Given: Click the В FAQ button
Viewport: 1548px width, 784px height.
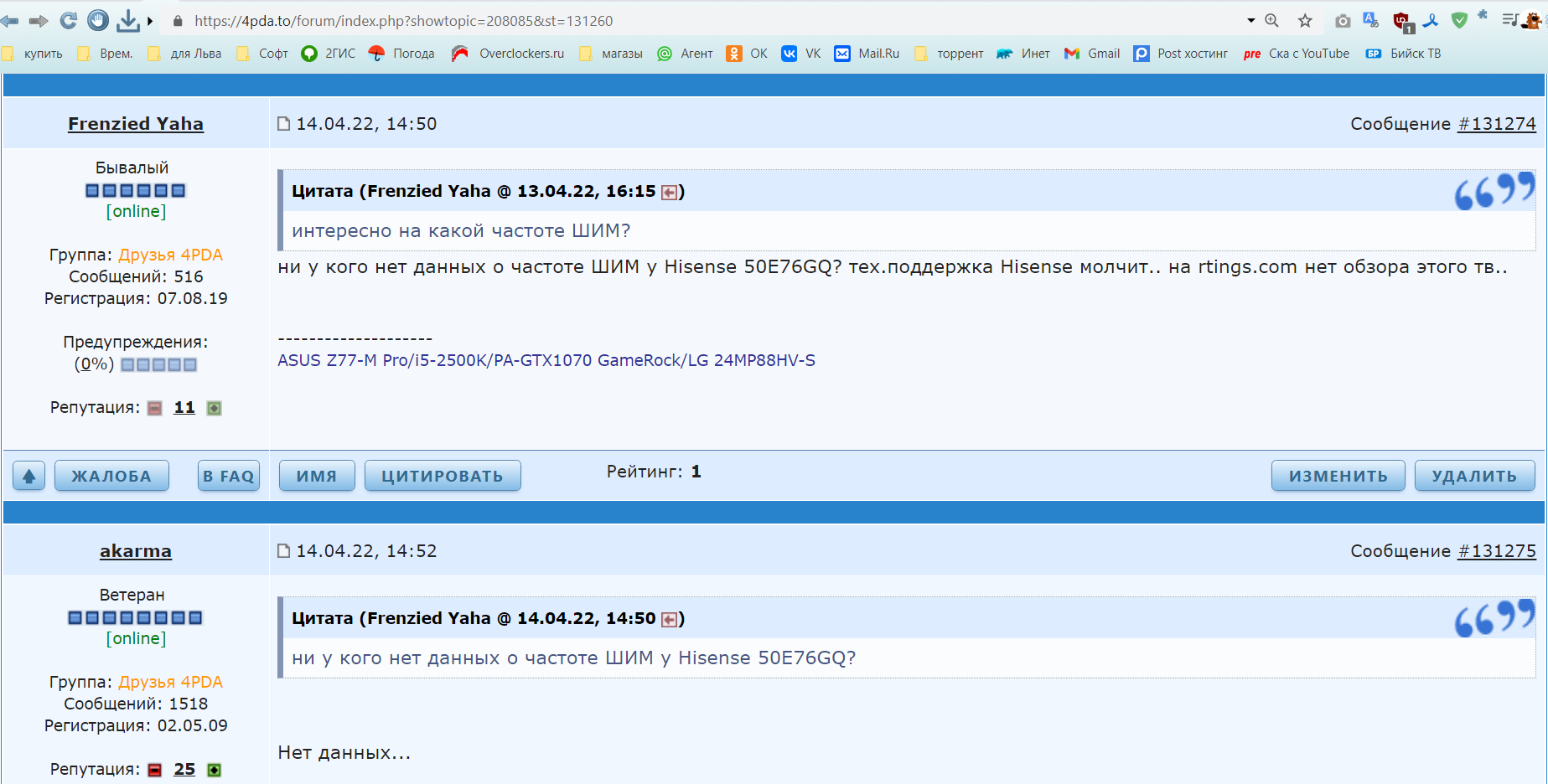Looking at the screenshot, I should click(229, 476).
